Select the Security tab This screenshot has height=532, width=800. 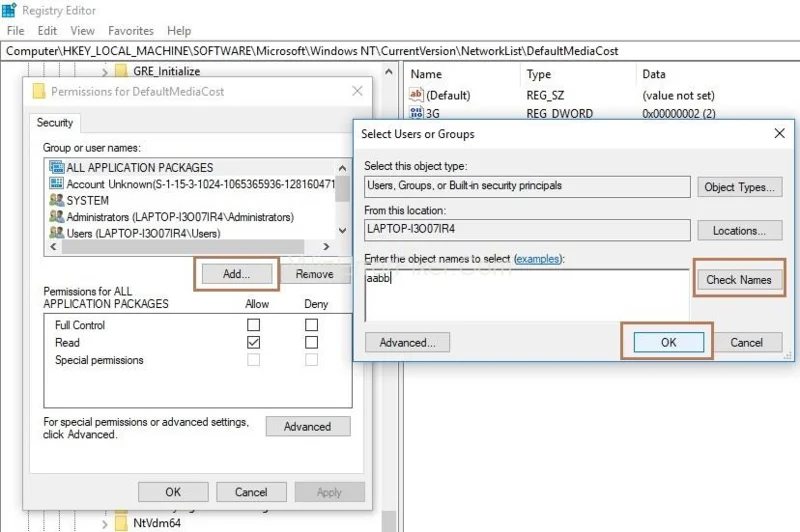[55, 122]
